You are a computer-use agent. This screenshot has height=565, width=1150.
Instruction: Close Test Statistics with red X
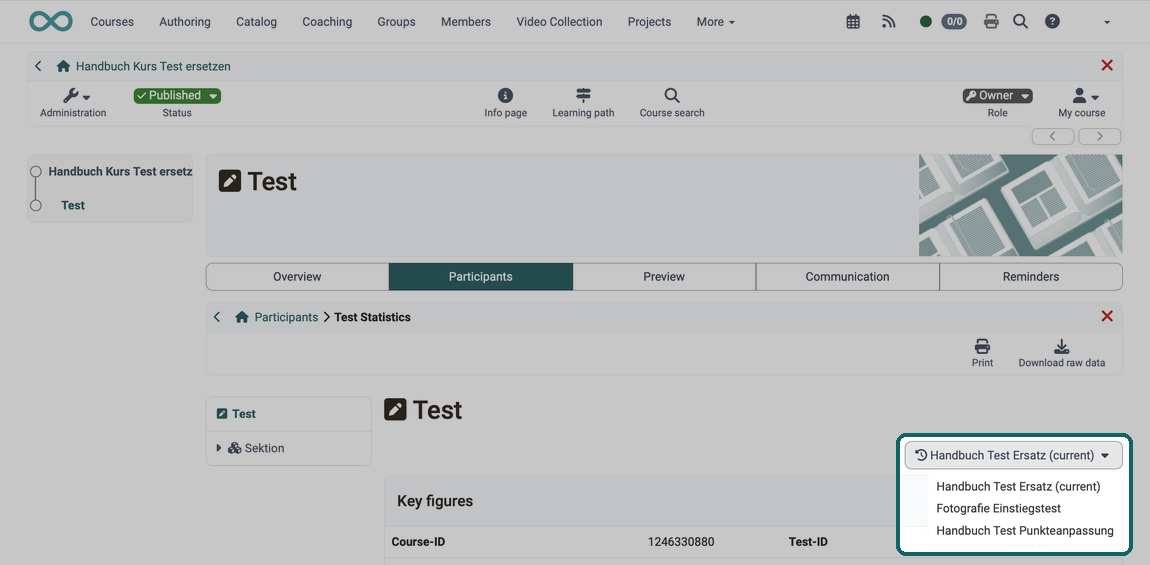pyautogui.click(x=1107, y=316)
